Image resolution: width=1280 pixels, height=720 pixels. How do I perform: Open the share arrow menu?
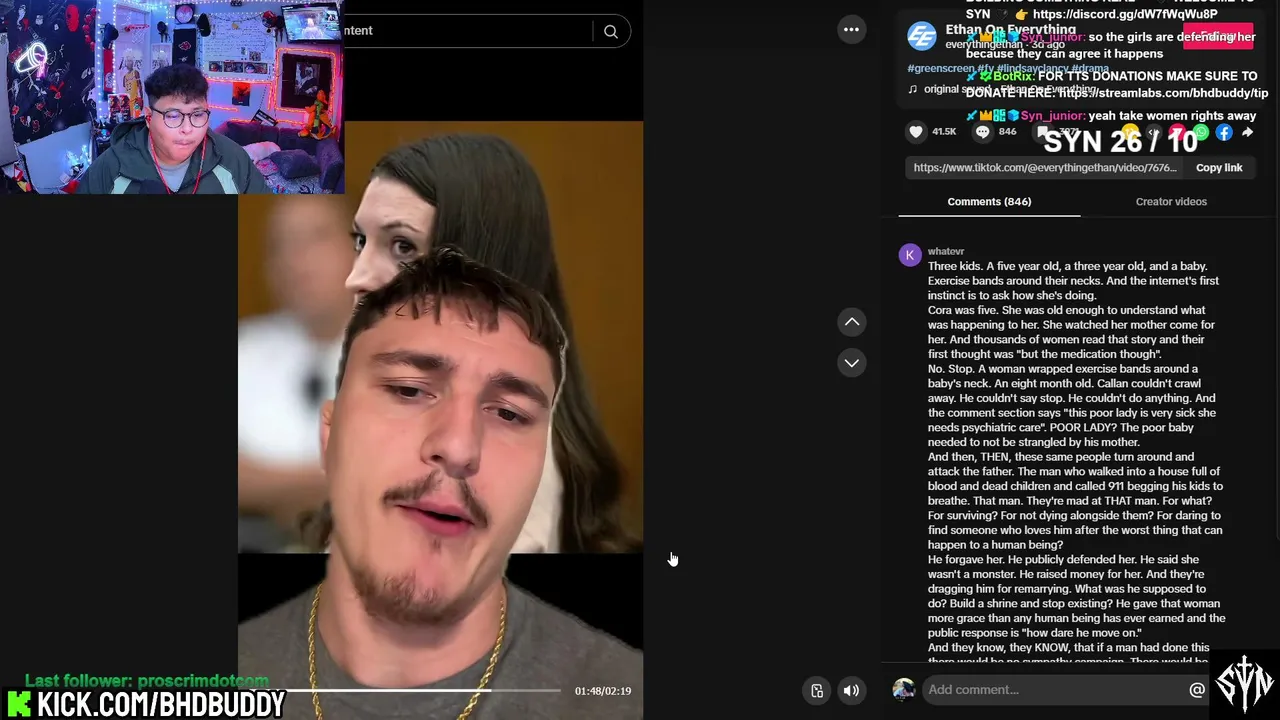point(1247,133)
